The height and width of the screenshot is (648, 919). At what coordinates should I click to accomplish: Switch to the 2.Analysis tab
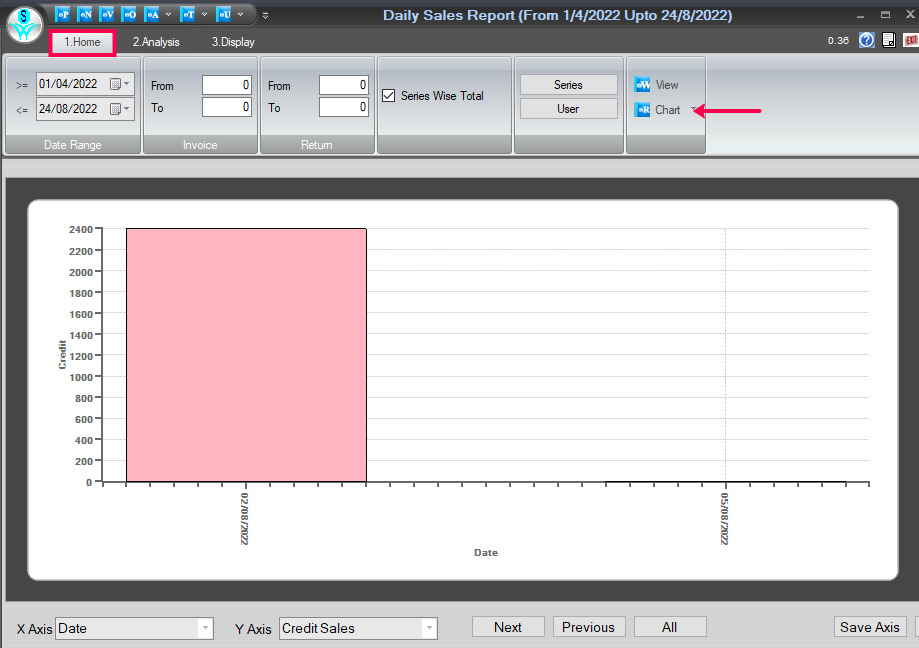pos(156,42)
